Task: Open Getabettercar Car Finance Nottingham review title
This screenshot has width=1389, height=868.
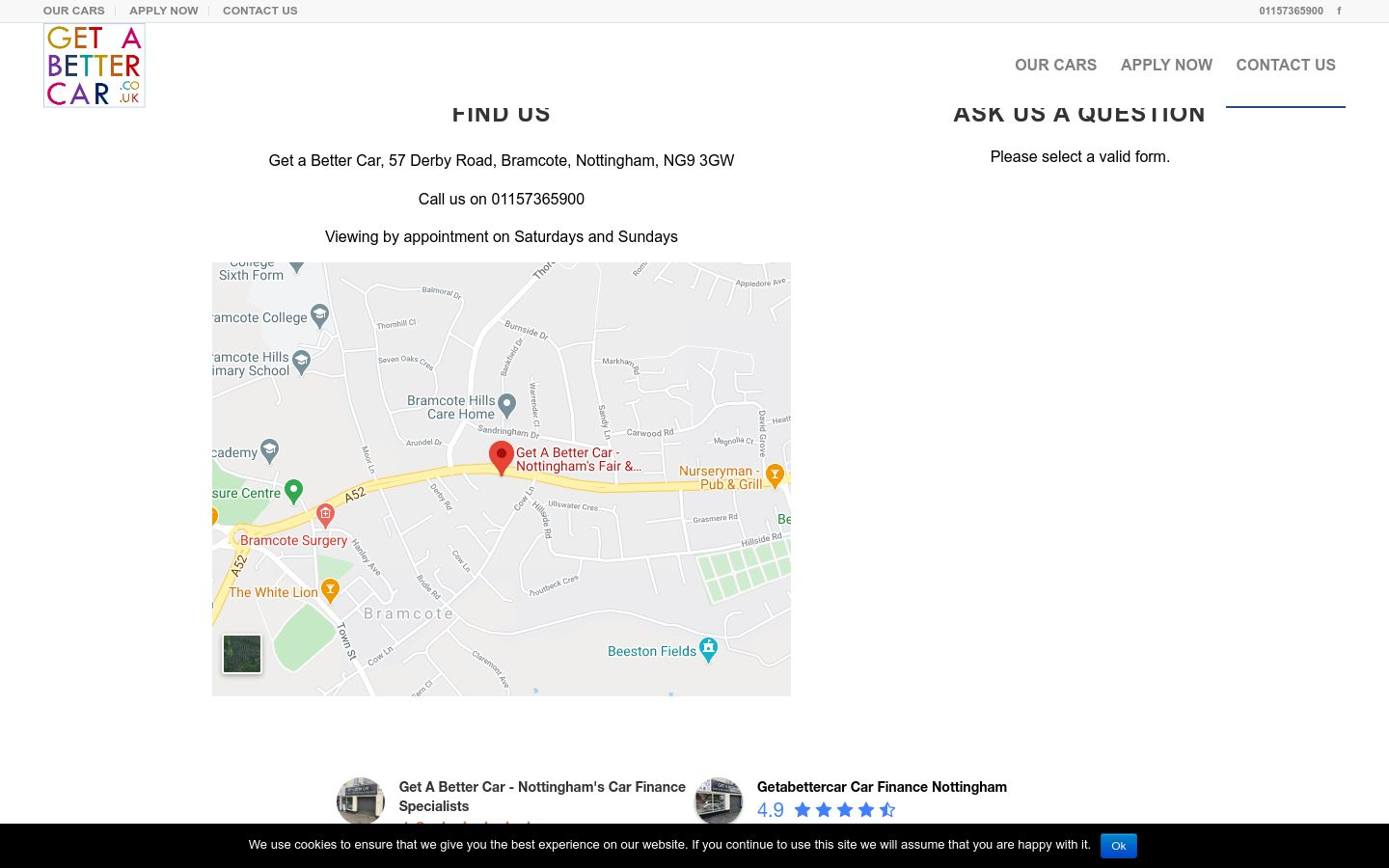Action: [x=882, y=787]
